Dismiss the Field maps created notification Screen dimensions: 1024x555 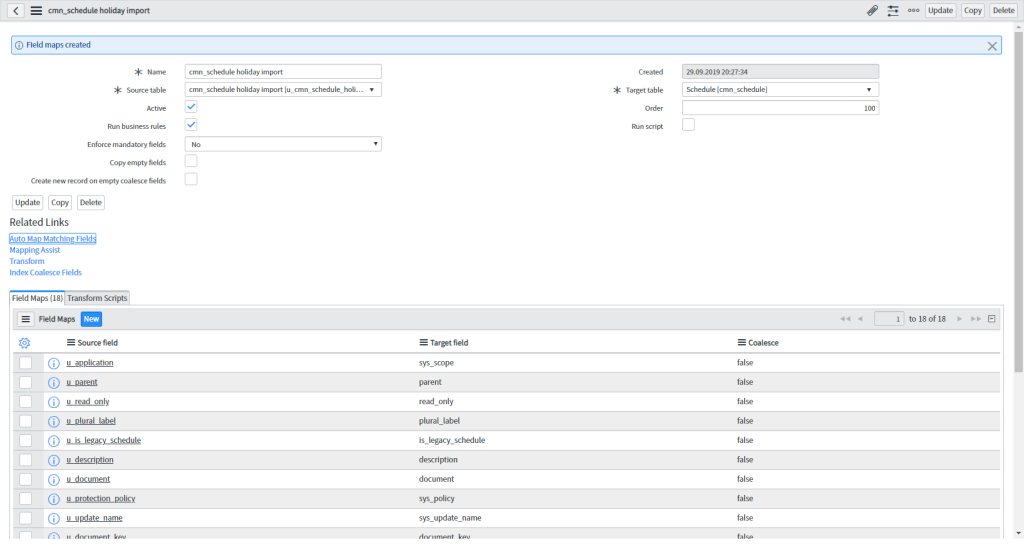coord(992,46)
